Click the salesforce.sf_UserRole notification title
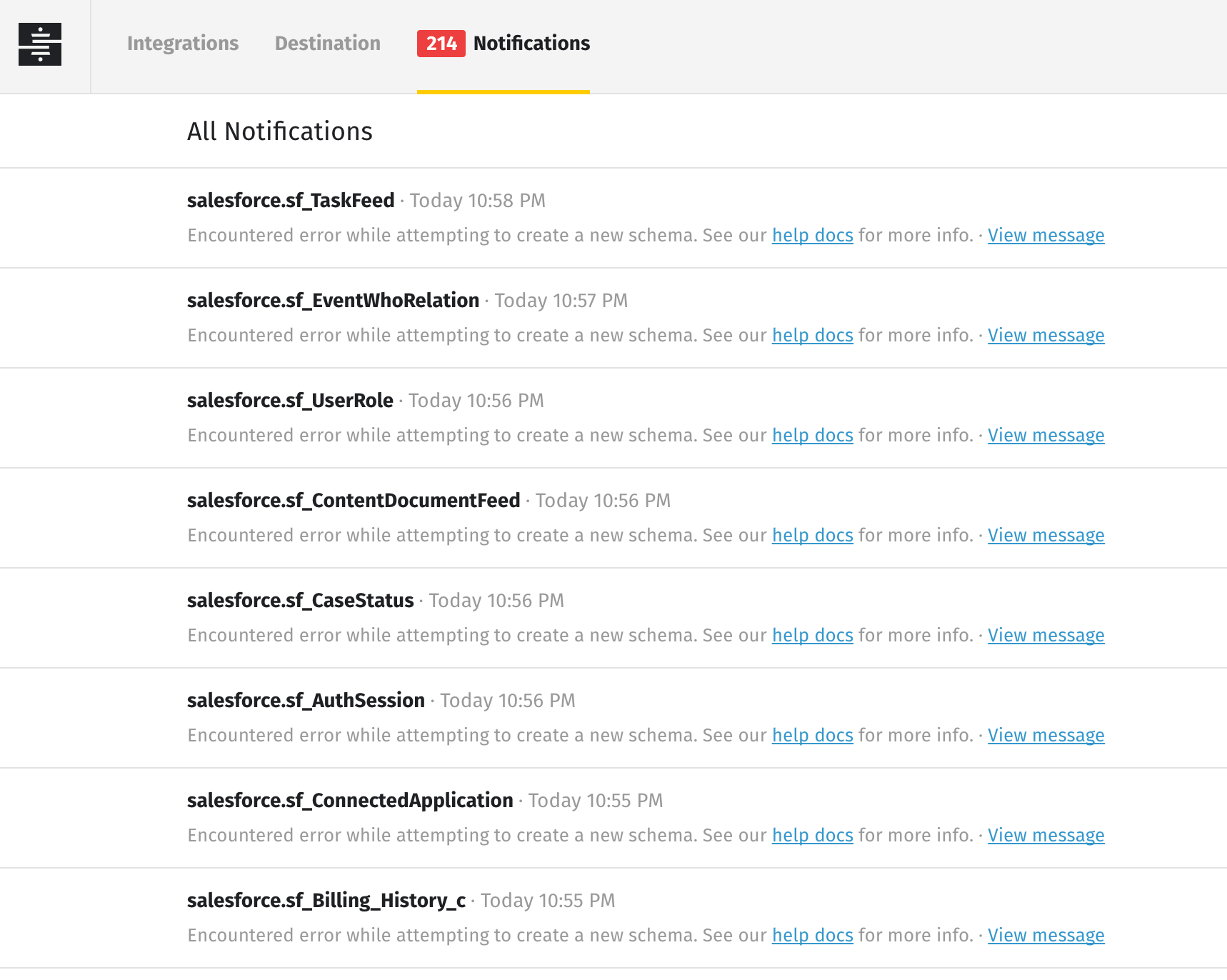 [x=290, y=401]
